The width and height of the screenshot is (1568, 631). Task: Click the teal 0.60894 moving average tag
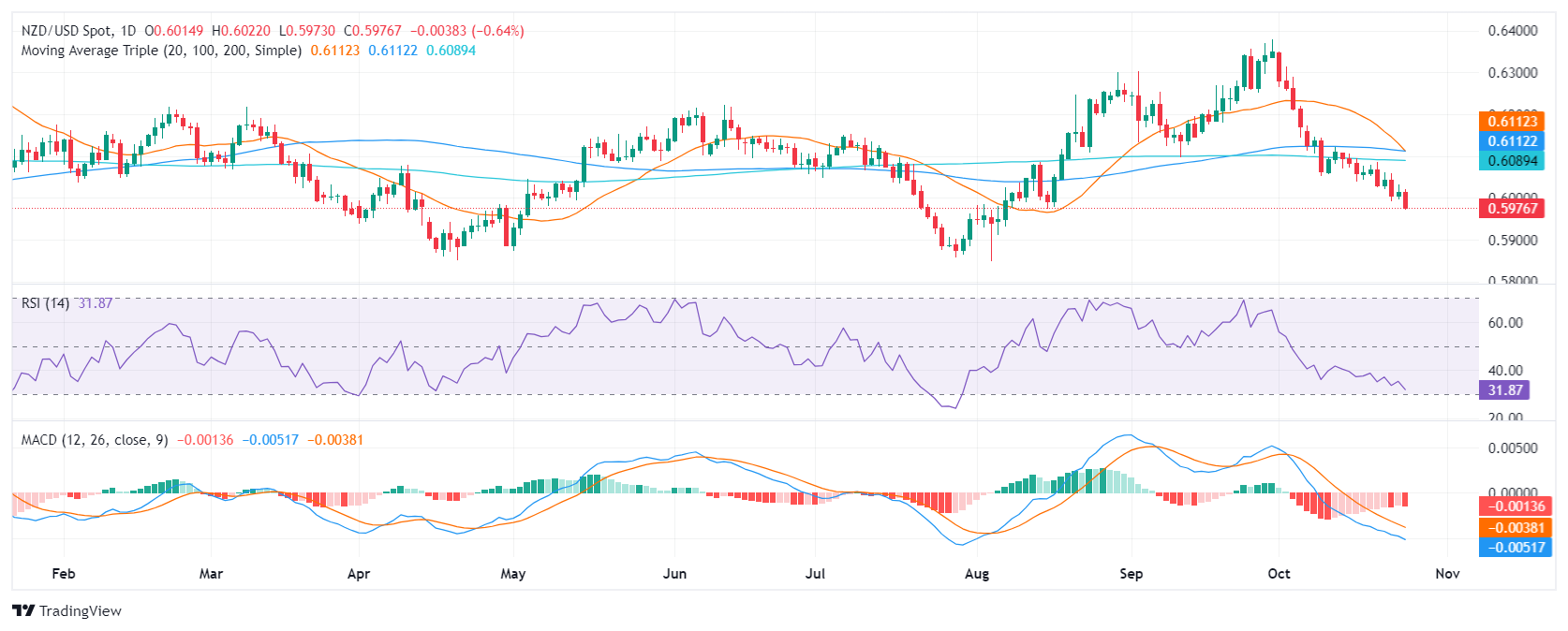pyautogui.click(x=1512, y=160)
